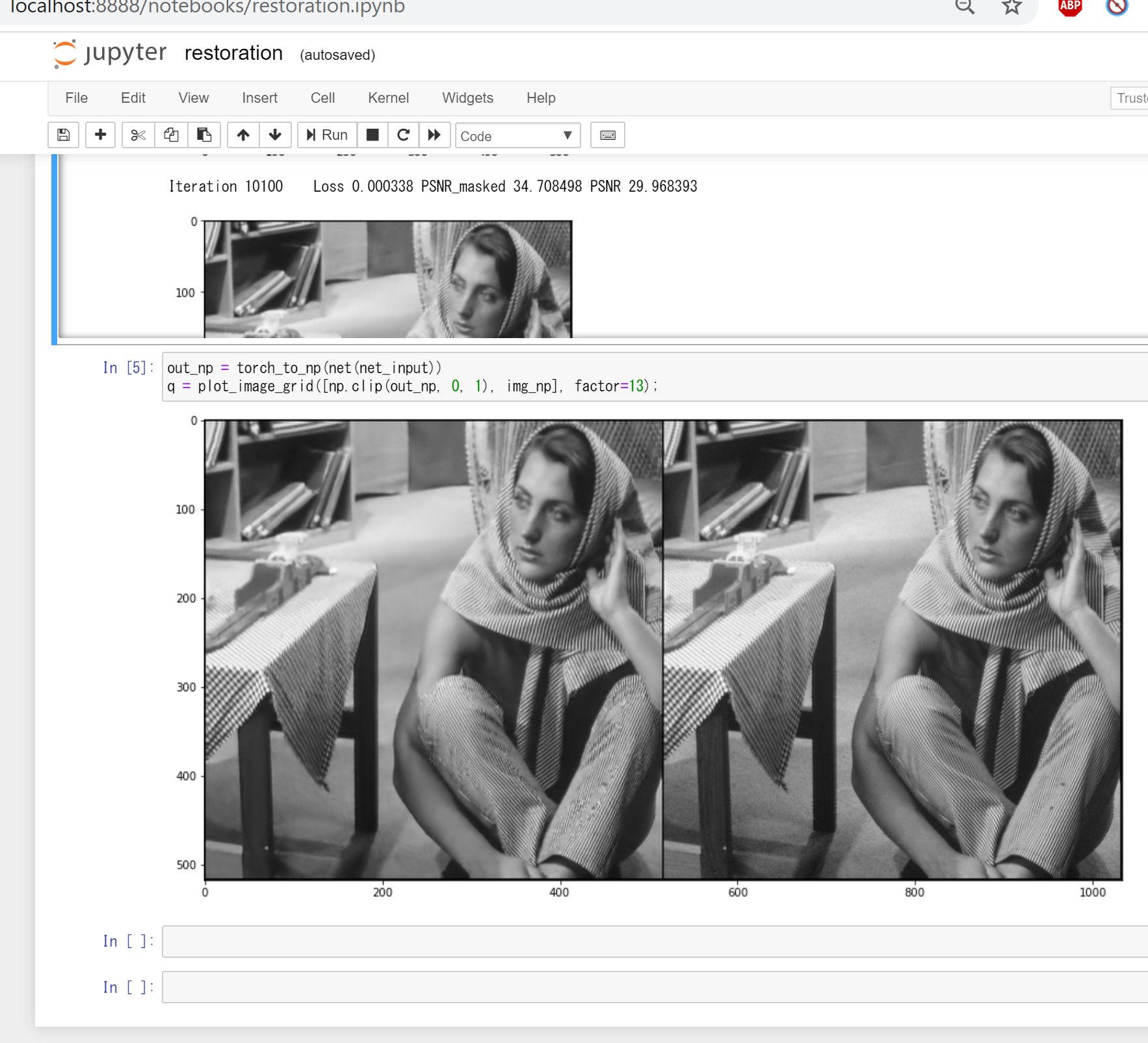The image size is (1148, 1043).
Task: Move selected cell up arrow
Action: coord(243,135)
